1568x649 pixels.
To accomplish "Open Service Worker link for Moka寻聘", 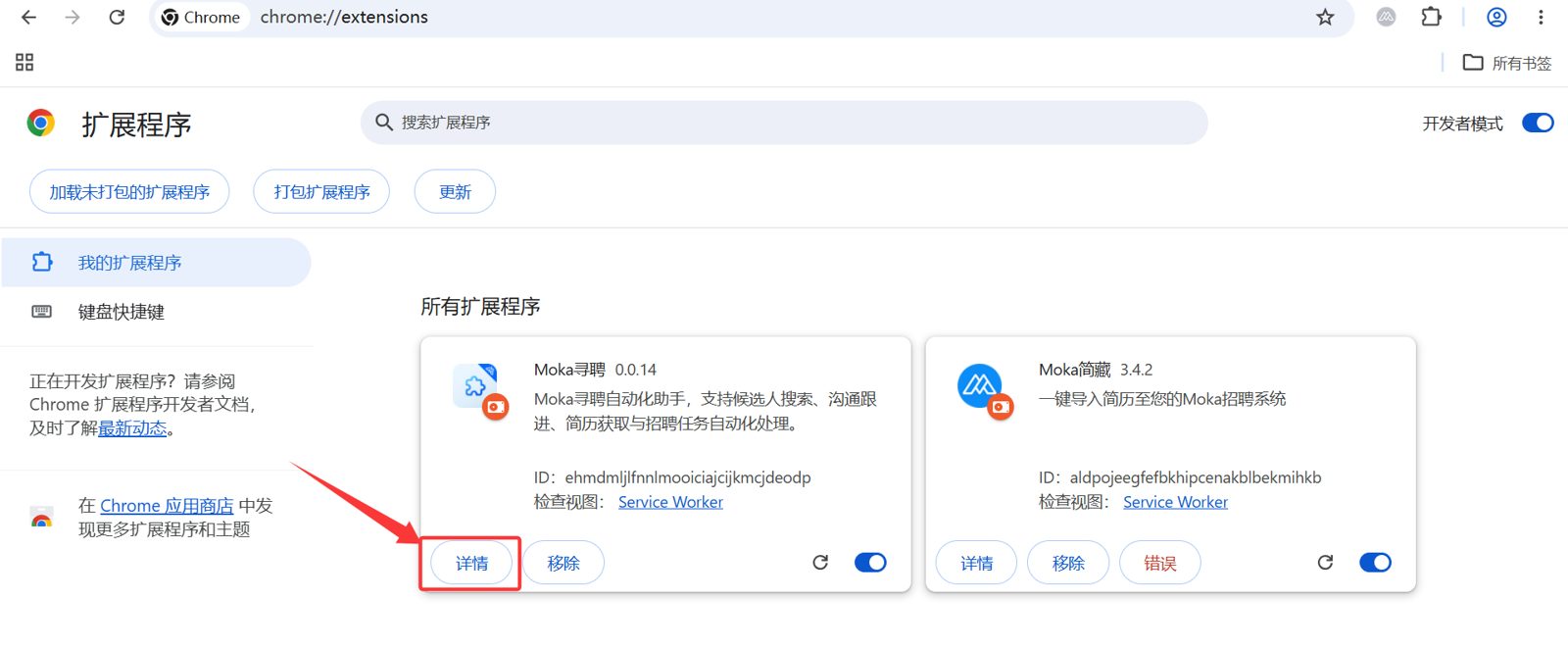I will click(x=670, y=502).
